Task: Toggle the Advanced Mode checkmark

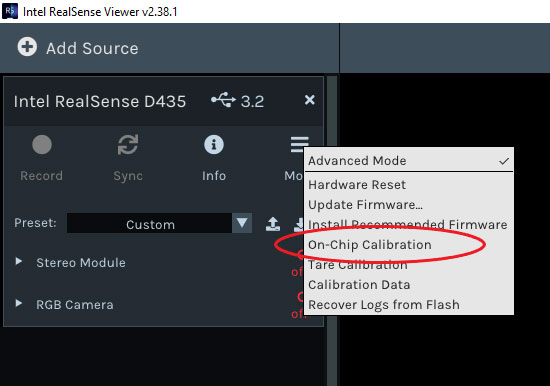Action: point(504,161)
